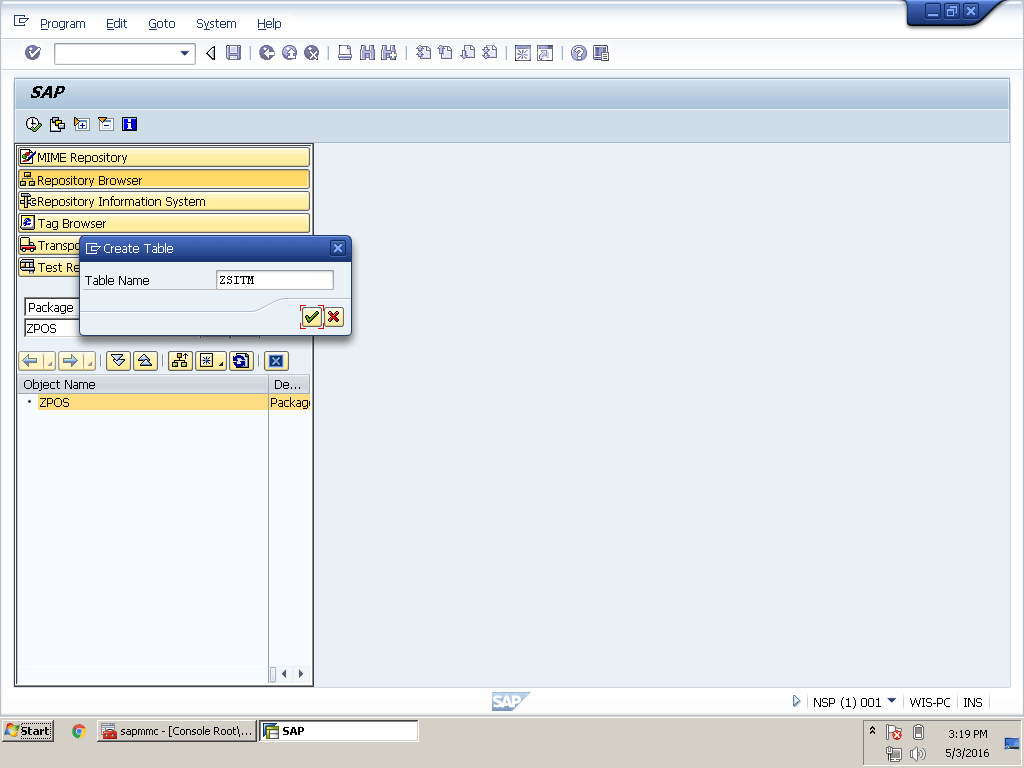The height and width of the screenshot is (768, 1024).
Task: Refresh the object list
Action: pos(241,361)
